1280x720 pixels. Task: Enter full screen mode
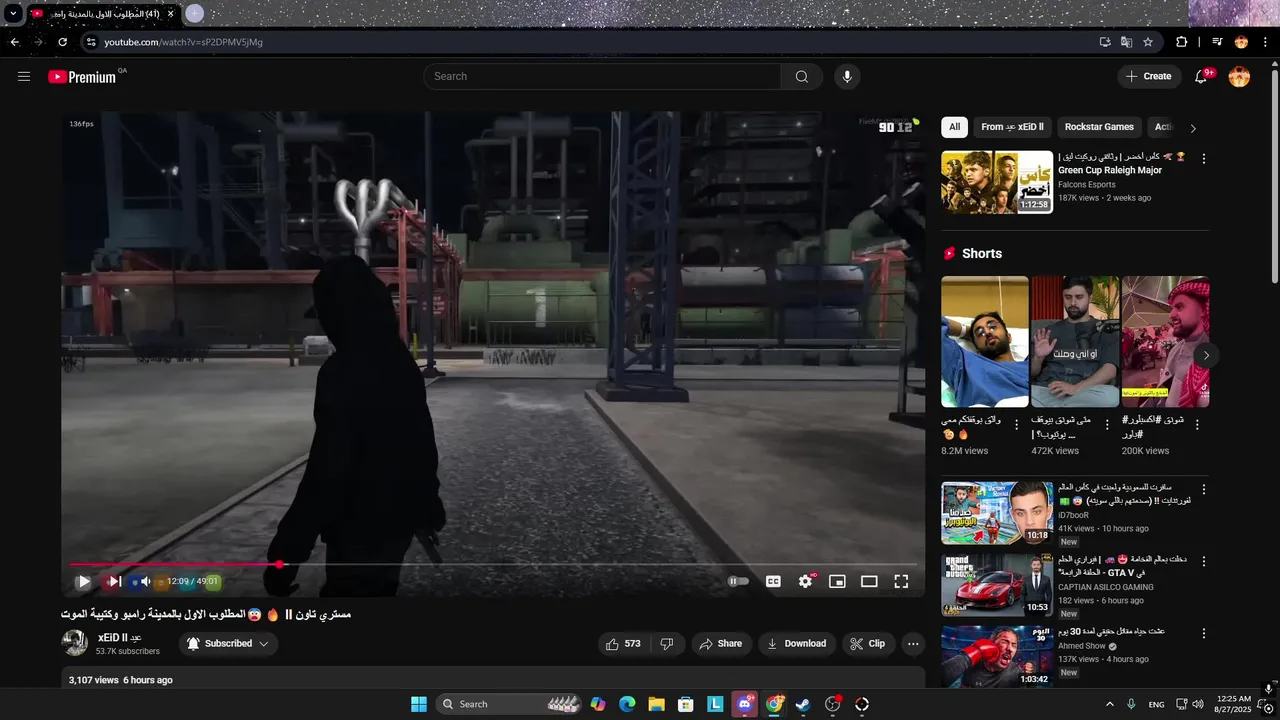tap(901, 581)
